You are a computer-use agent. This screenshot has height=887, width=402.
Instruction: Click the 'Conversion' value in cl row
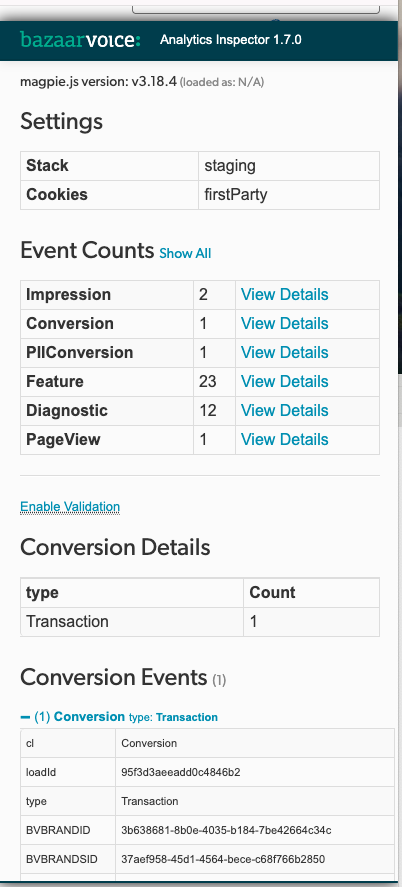149,743
